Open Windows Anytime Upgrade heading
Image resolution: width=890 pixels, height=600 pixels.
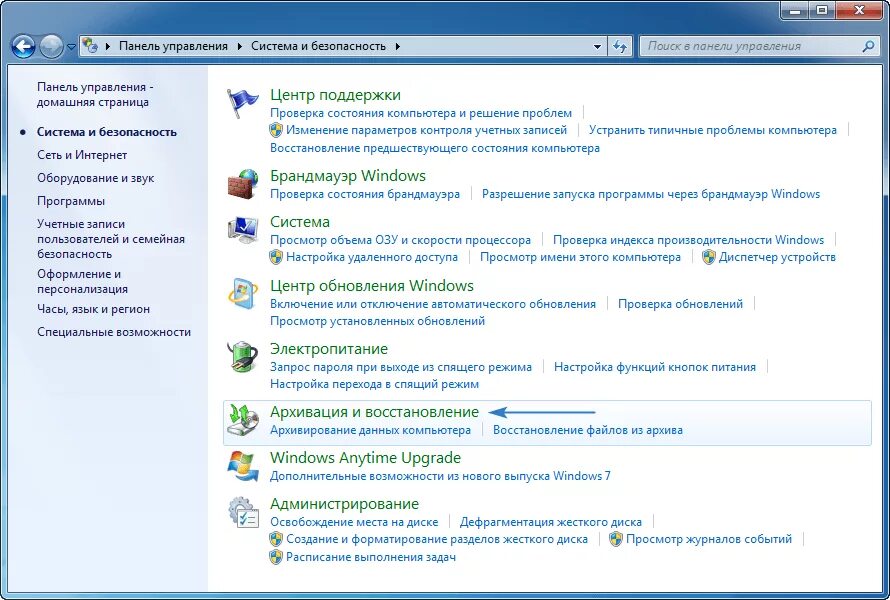point(365,458)
